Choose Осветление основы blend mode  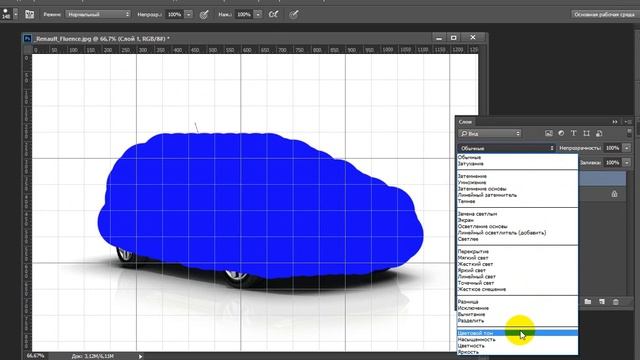[x=517, y=227]
